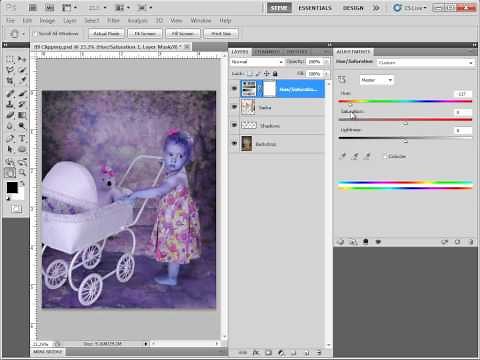This screenshot has width=480, height=360.
Task: Select the Lasso tool
Action: (x=10, y=70)
